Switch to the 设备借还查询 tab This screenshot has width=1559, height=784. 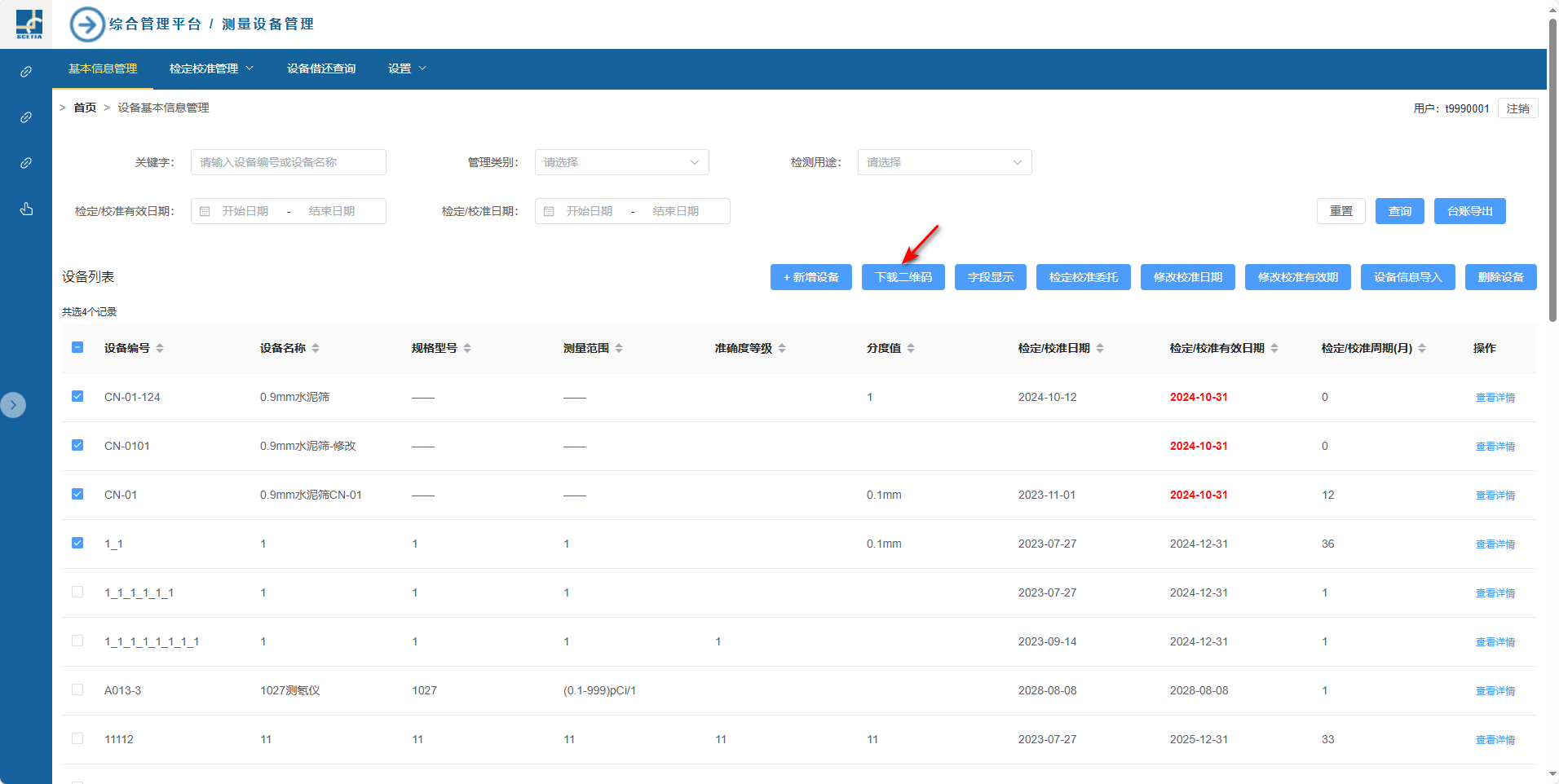[321, 68]
